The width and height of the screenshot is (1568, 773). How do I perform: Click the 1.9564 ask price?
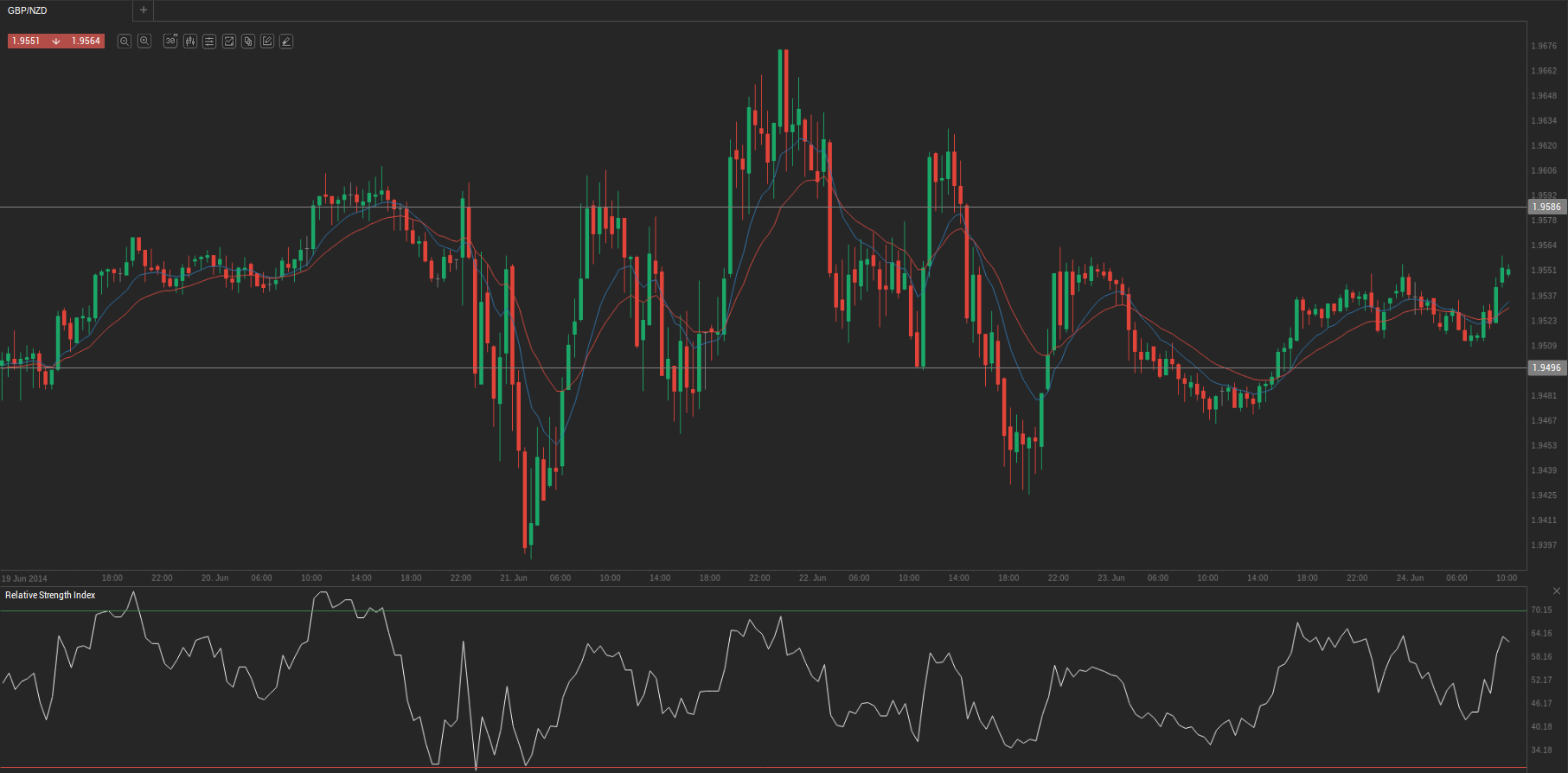tap(86, 42)
